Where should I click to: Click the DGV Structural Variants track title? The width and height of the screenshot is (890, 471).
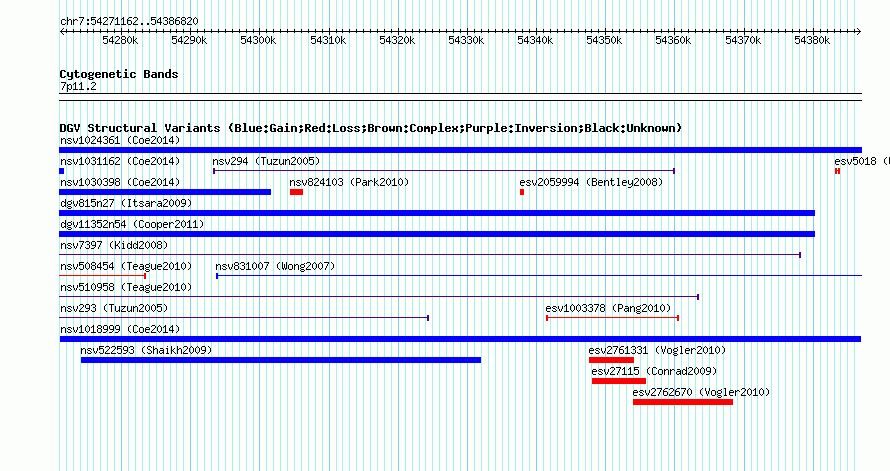click(371, 128)
